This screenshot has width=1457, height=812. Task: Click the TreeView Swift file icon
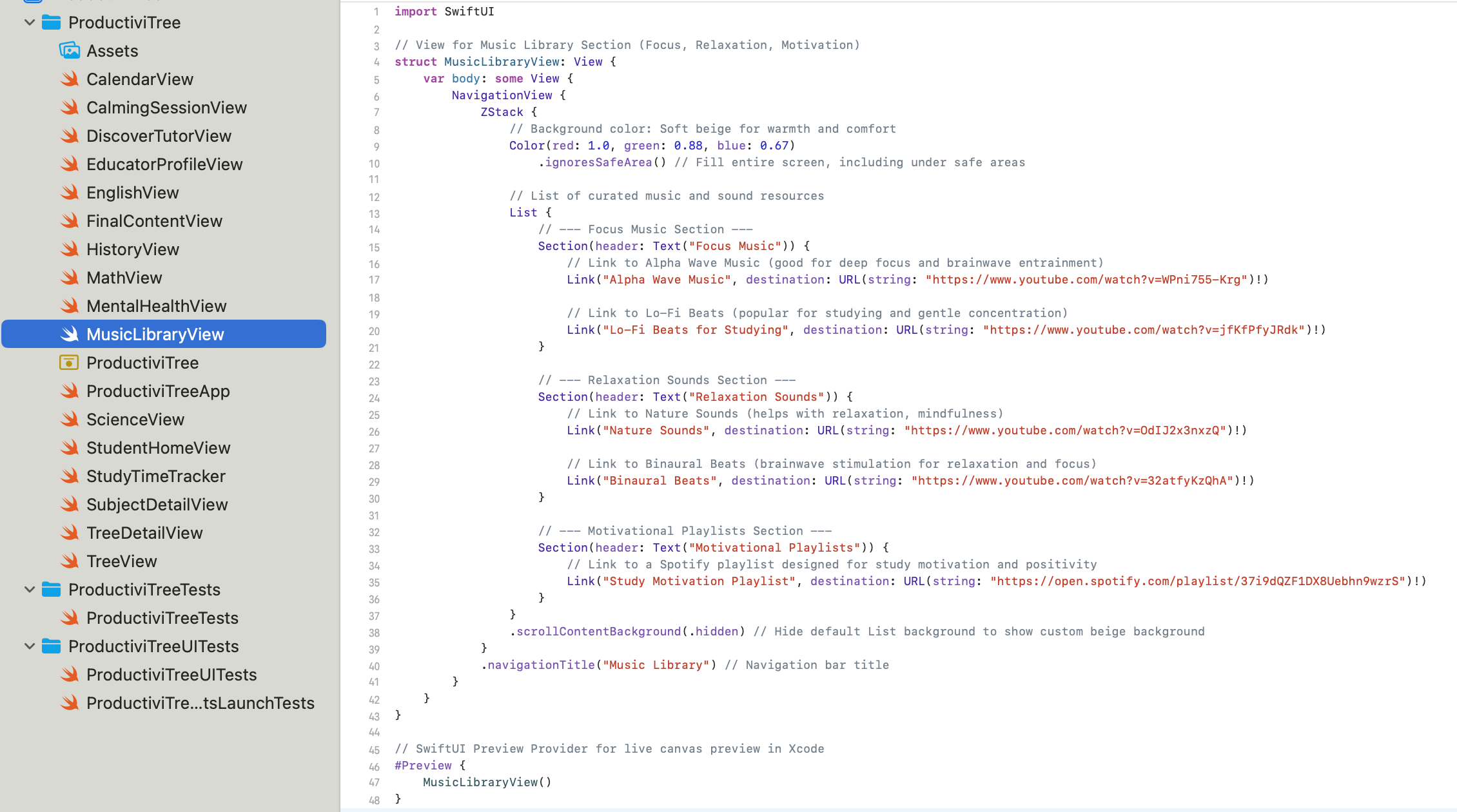[x=70, y=561]
